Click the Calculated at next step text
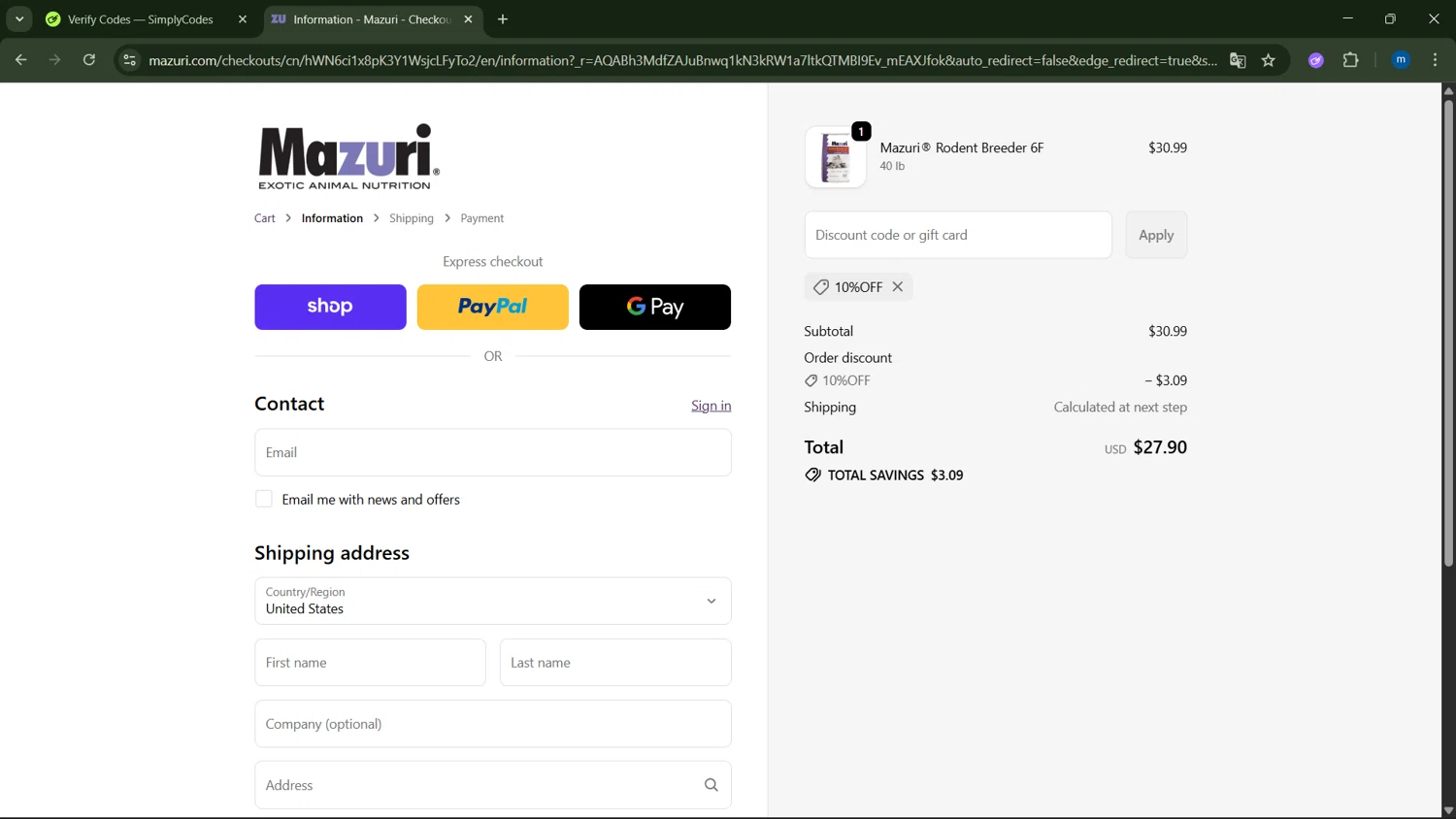This screenshot has width=1456, height=819. point(1120,408)
